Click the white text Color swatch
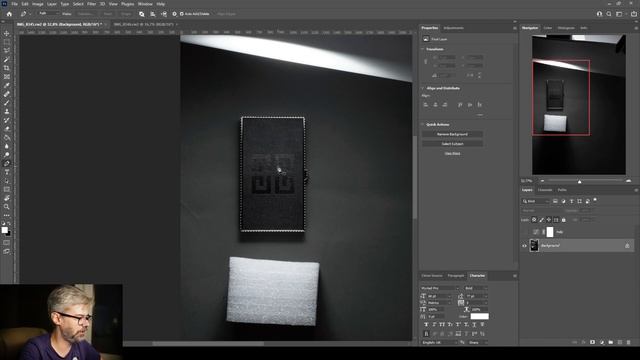The height and width of the screenshot is (360, 640). point(479,316)
